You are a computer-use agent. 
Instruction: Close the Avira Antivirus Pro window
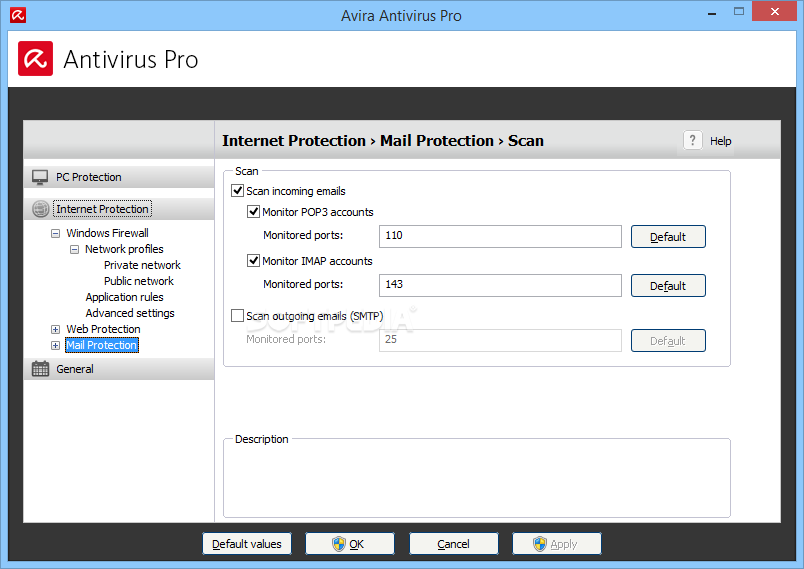click(x=774, y=11)
